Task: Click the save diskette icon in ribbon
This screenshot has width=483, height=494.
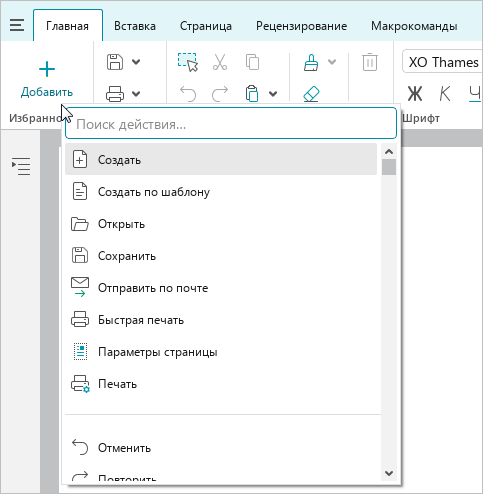Action: tap(115, 62)
